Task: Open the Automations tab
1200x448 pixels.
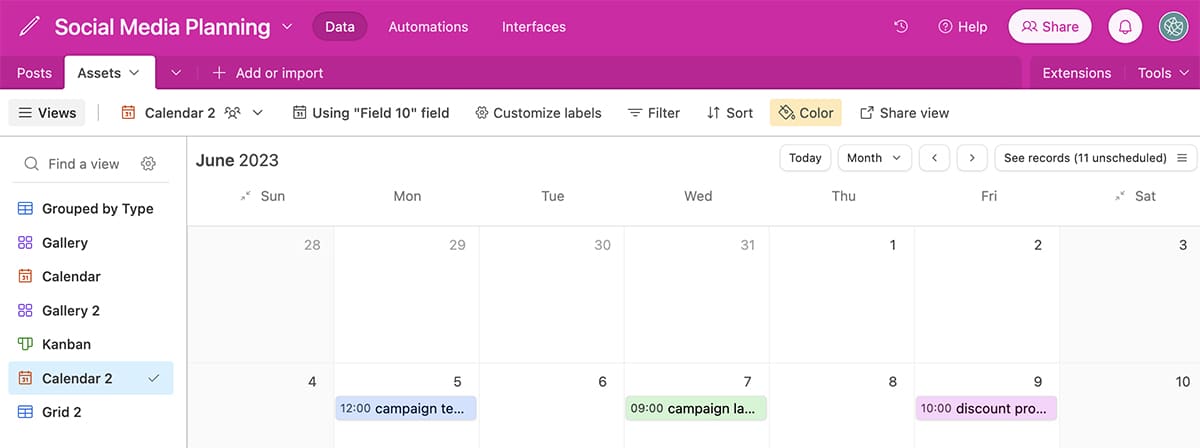Action: pos(428,27)
